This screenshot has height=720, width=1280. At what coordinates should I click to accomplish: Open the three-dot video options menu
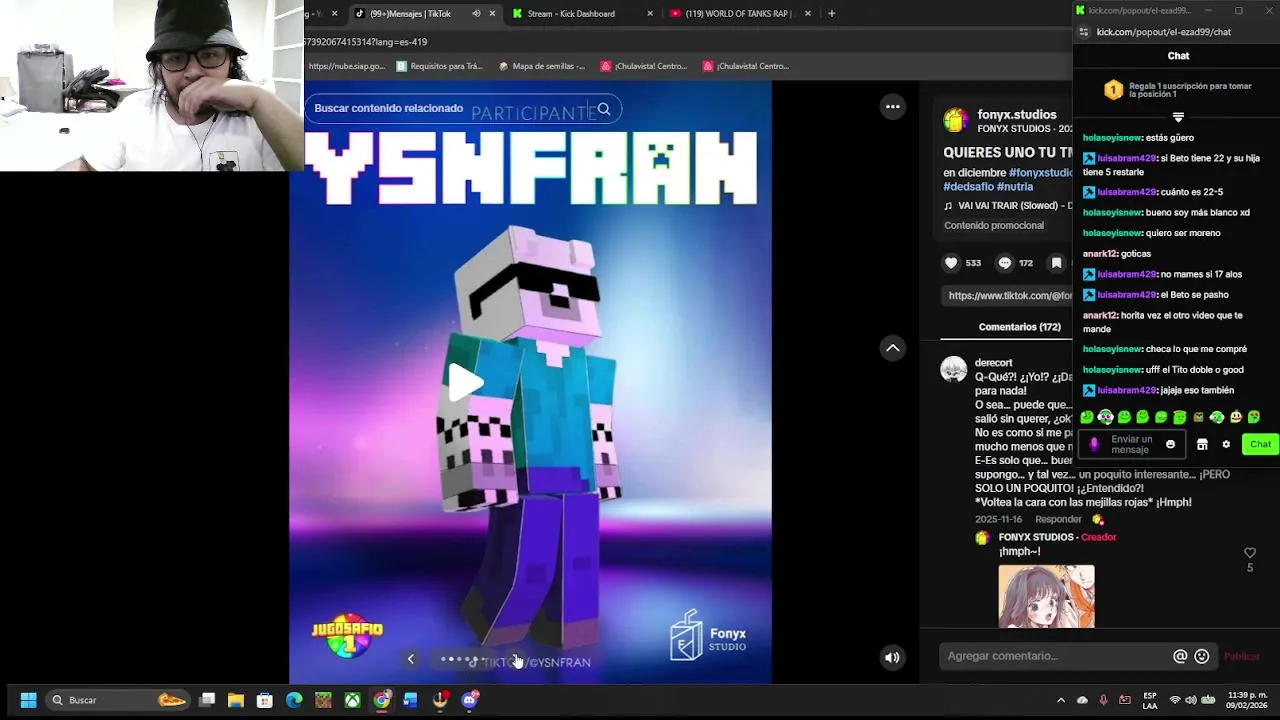tap(893, 107)
